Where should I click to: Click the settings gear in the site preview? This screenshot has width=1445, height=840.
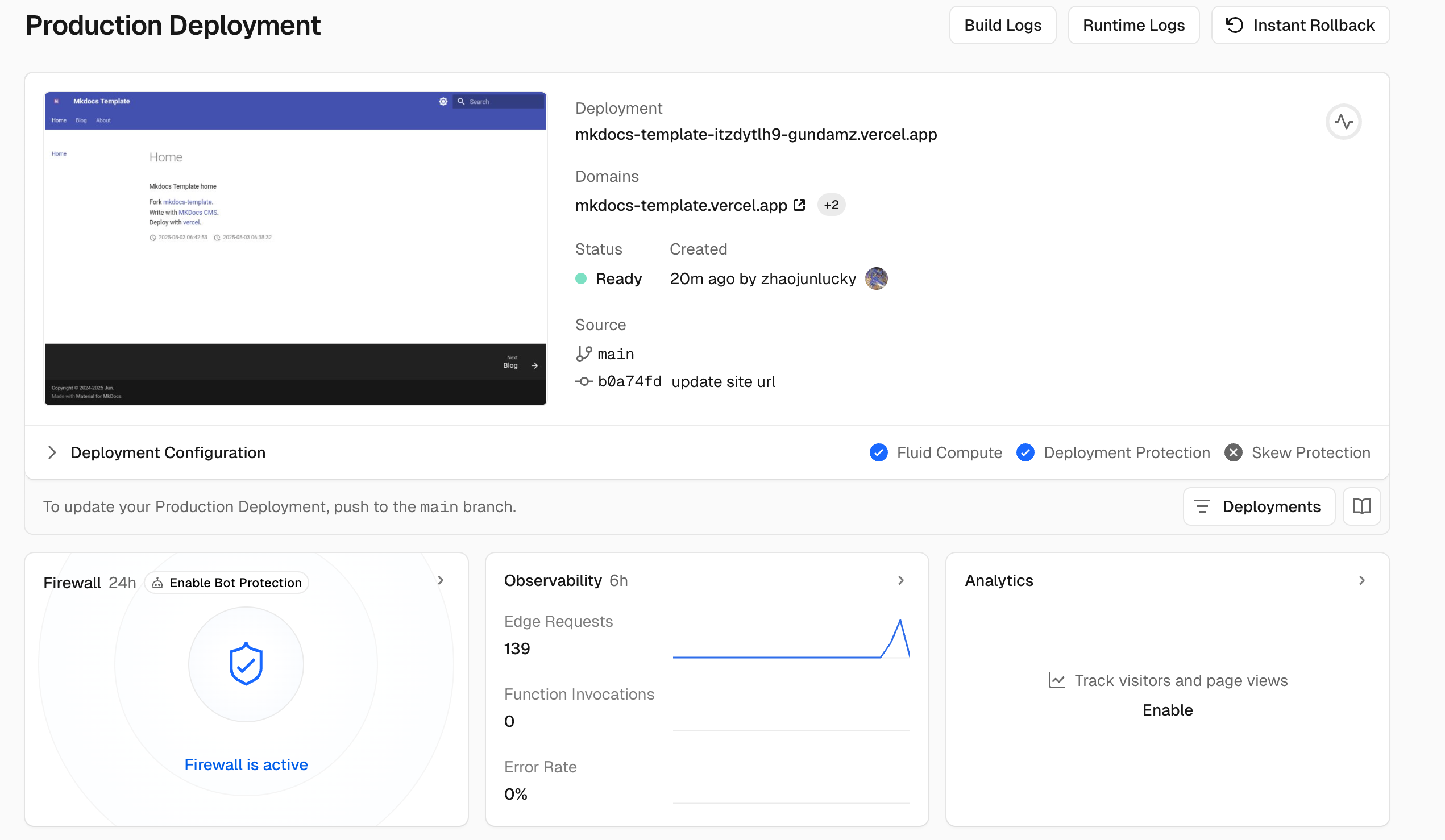pos(443,101)
